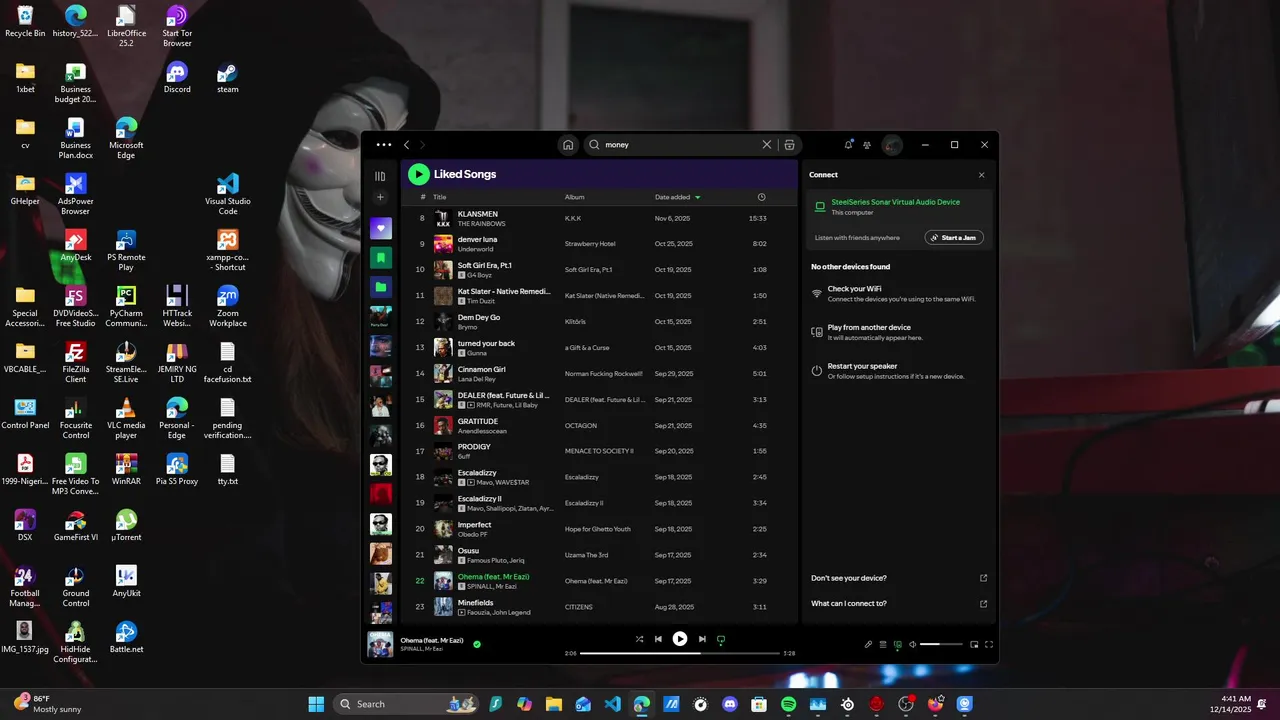This screenshot has width=1280, height=720.
Task: Open the Steam desktop shortcut
Action: click(x=228, y=78)
